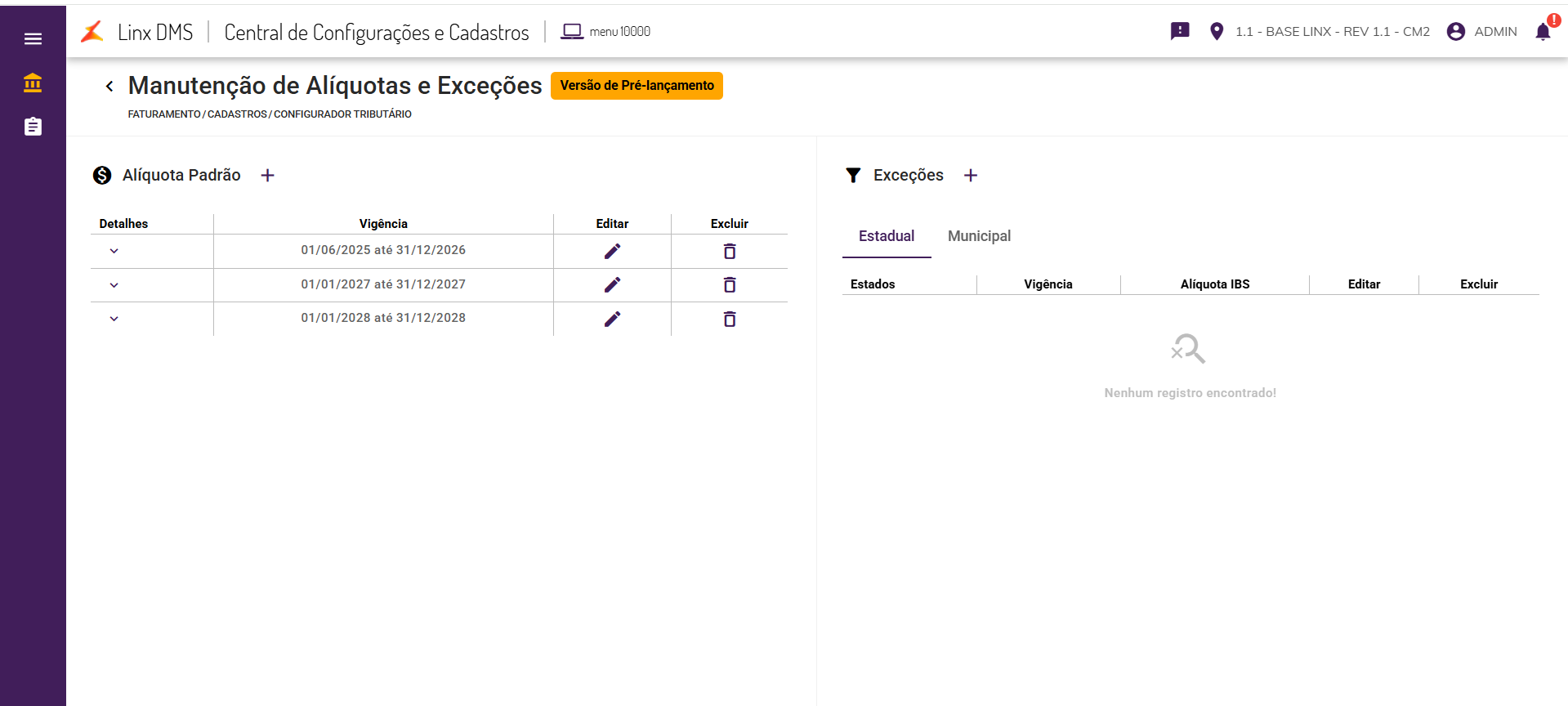Switch to the Estadual tab
Screen dimensions: 1568x706
click(x=887, y=236)
